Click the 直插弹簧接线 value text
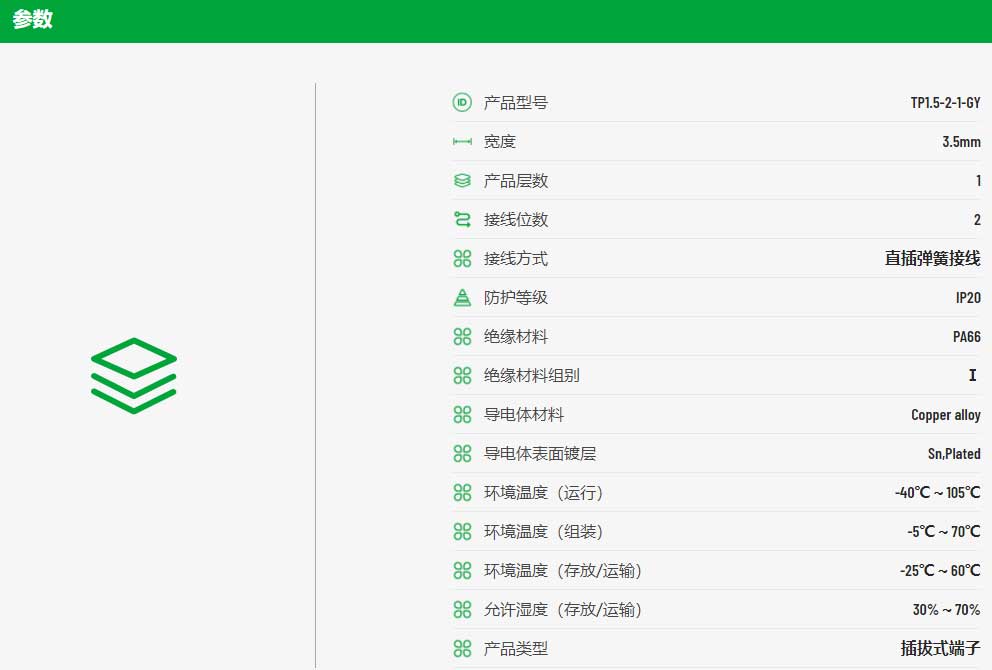This screenshot has height=670, width=992. (x=933, y=258)
